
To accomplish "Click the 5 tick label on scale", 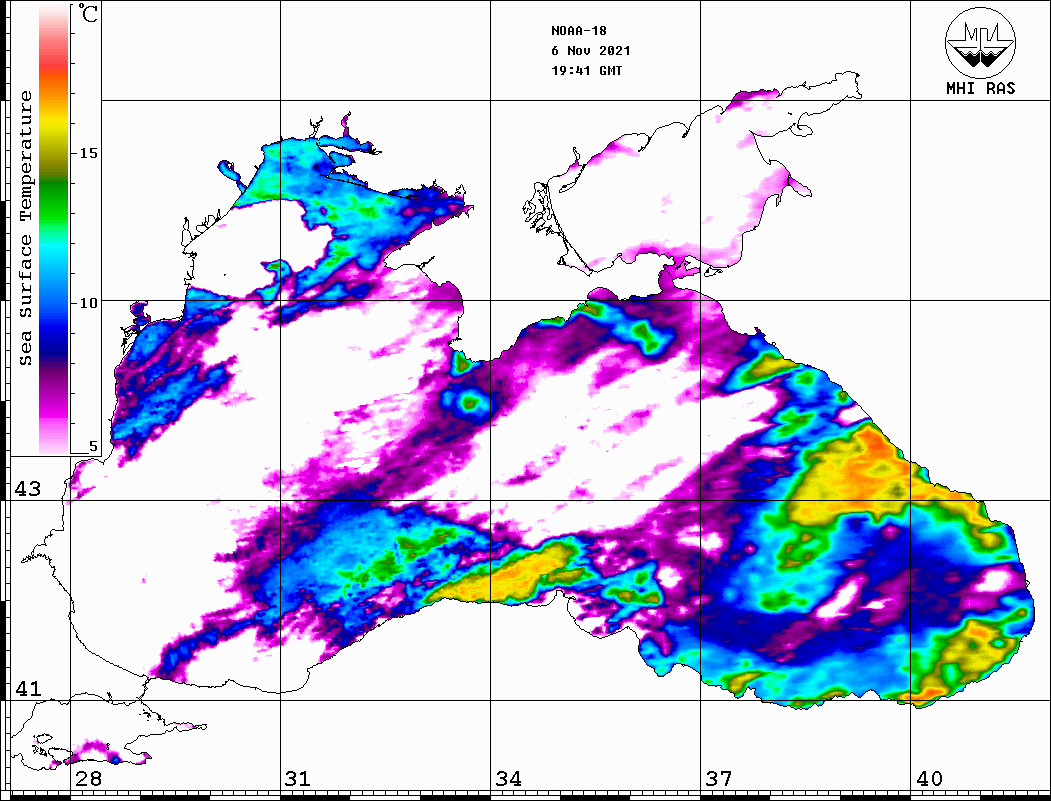I will 93,446.
